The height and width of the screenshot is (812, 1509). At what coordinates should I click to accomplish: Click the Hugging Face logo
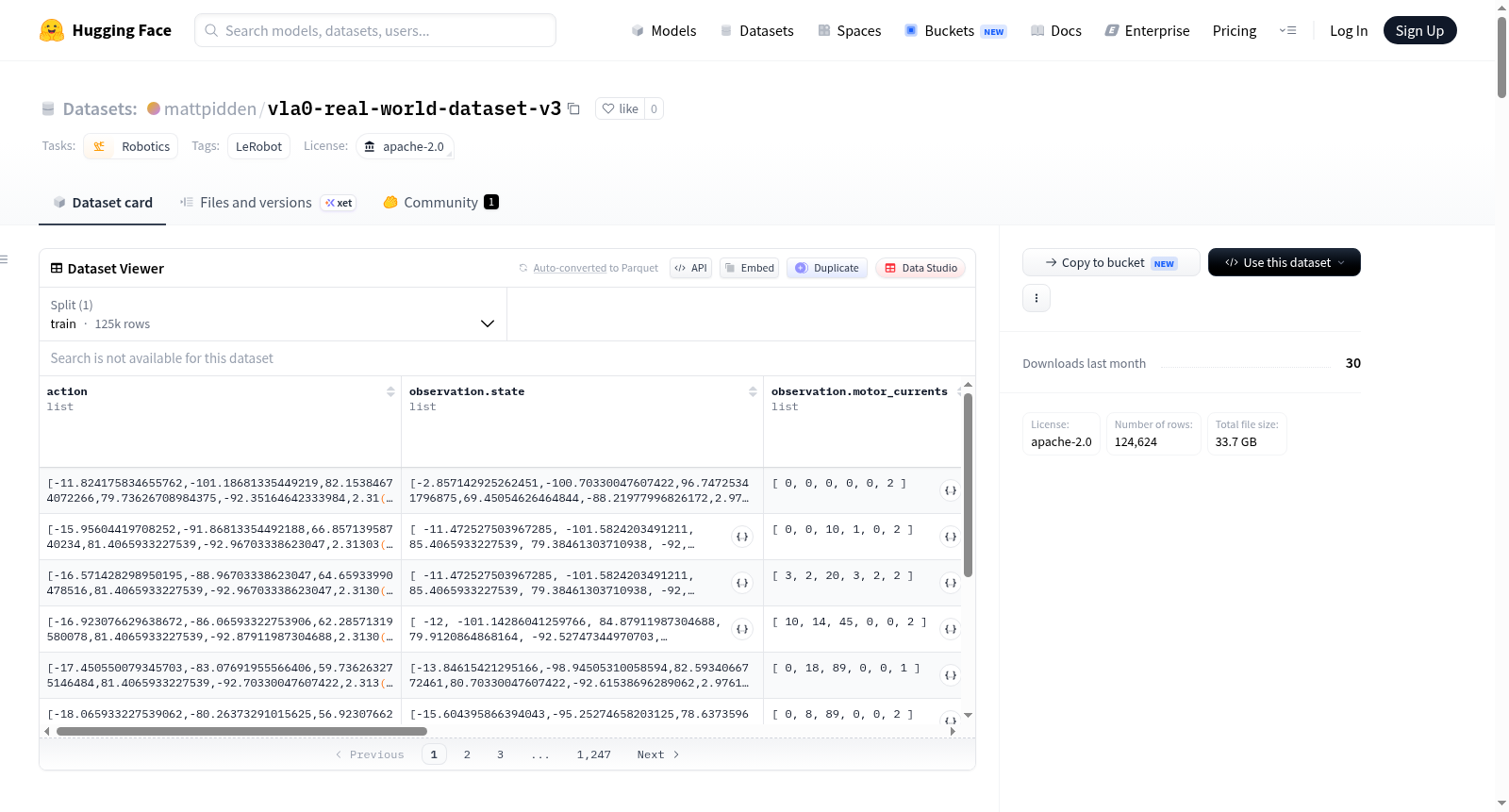[106, 30]
